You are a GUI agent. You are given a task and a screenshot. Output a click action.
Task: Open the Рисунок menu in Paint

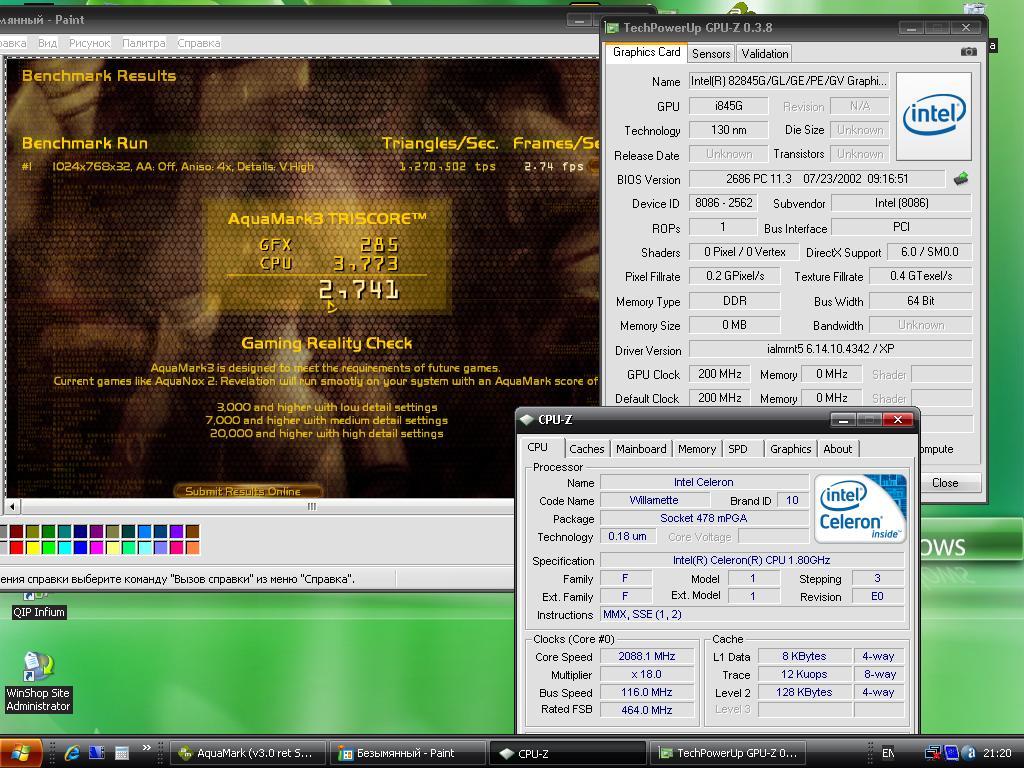pos(89,43)
